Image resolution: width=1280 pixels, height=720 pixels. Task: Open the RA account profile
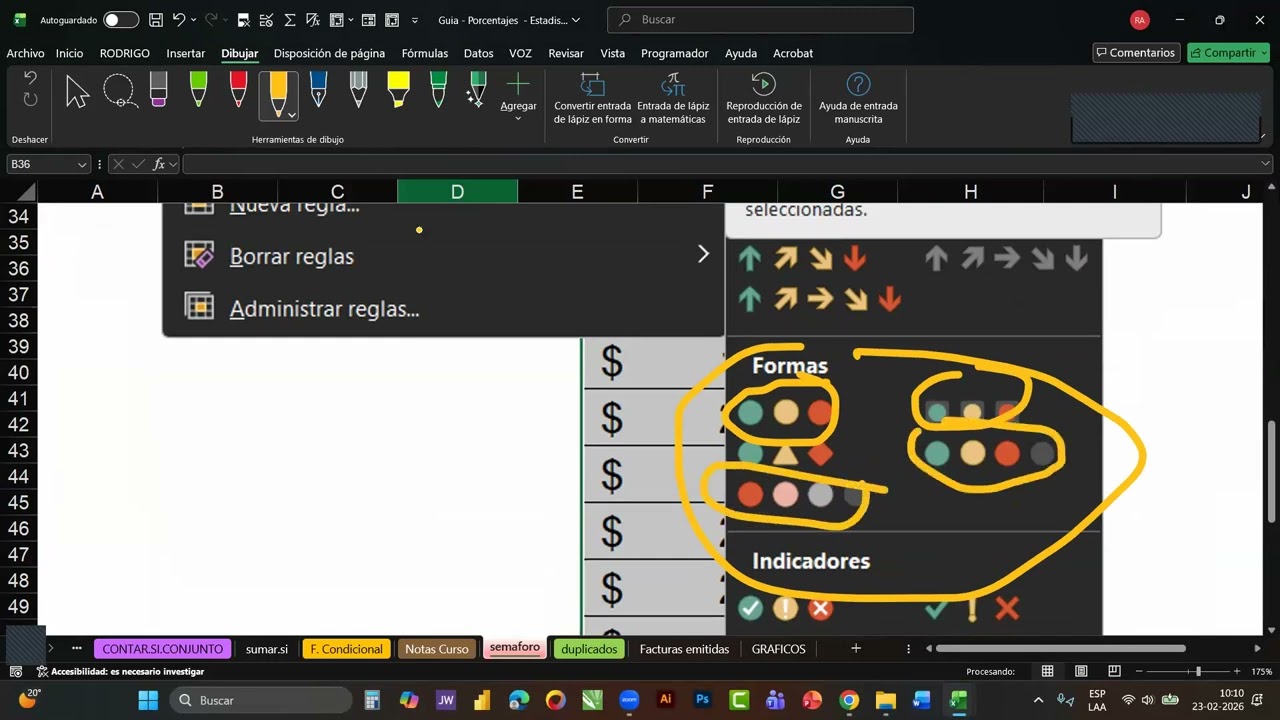click(1139, 20)
